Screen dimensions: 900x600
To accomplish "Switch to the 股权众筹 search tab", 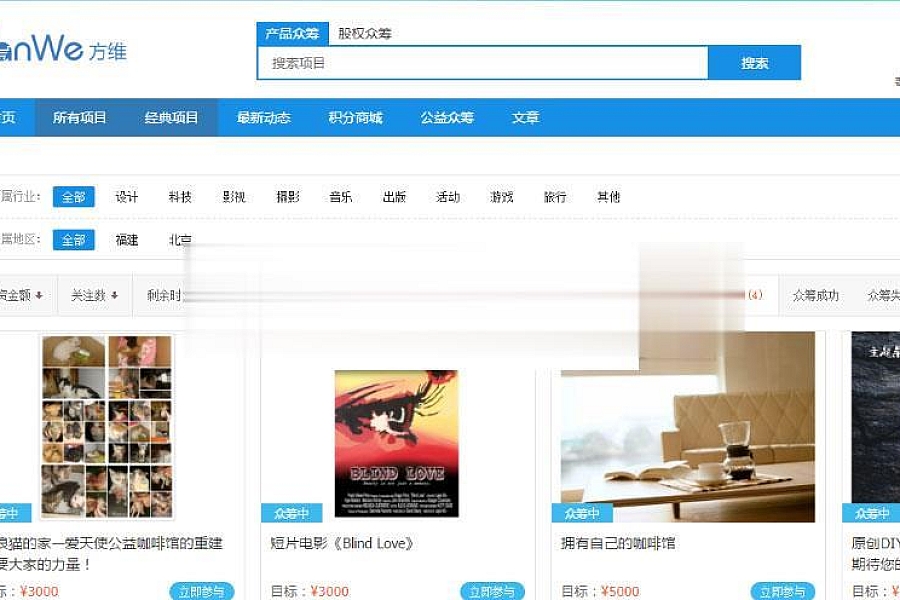I will (364, 33).
